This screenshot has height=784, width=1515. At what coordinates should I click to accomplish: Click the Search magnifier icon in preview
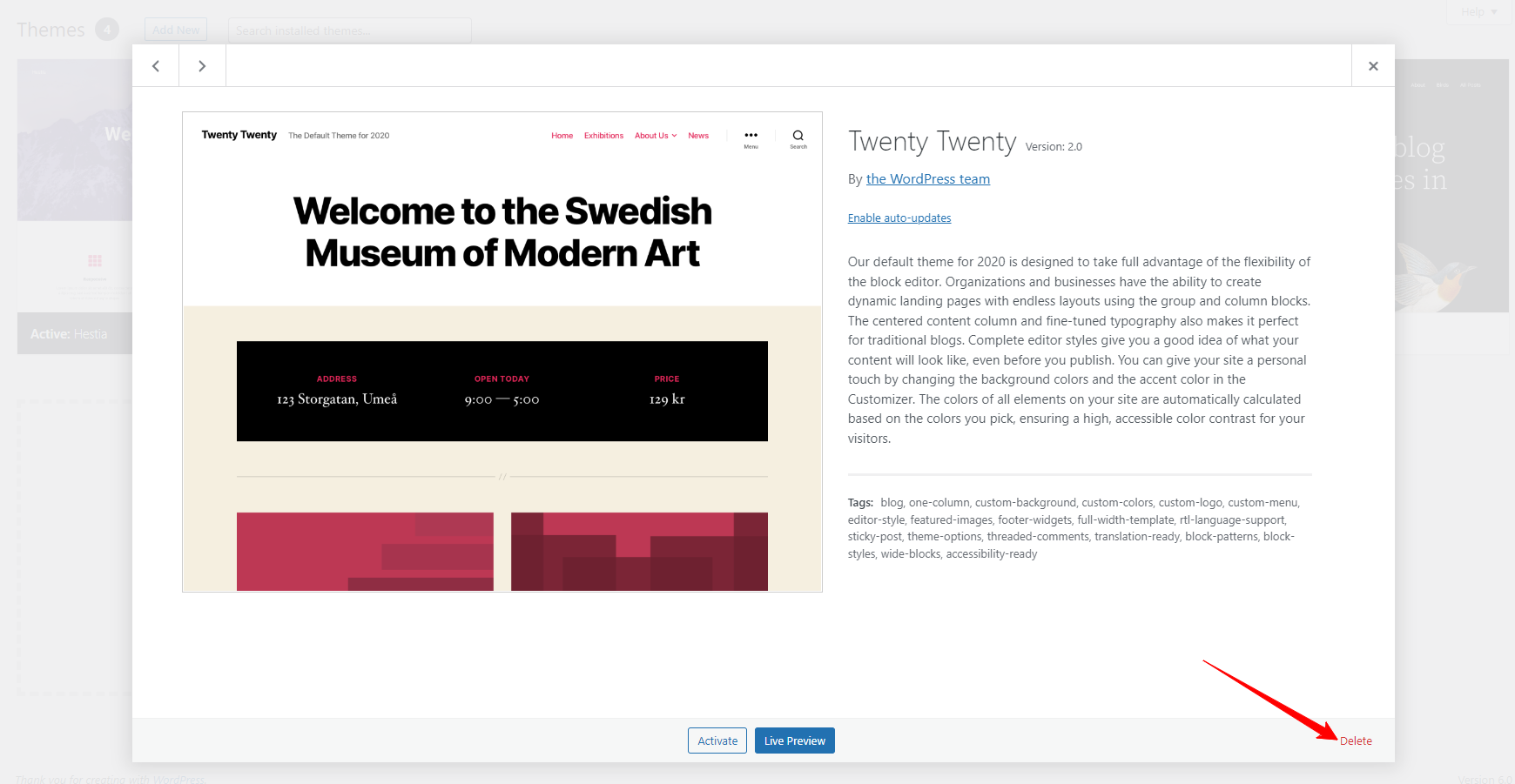(x=798, y=138)
